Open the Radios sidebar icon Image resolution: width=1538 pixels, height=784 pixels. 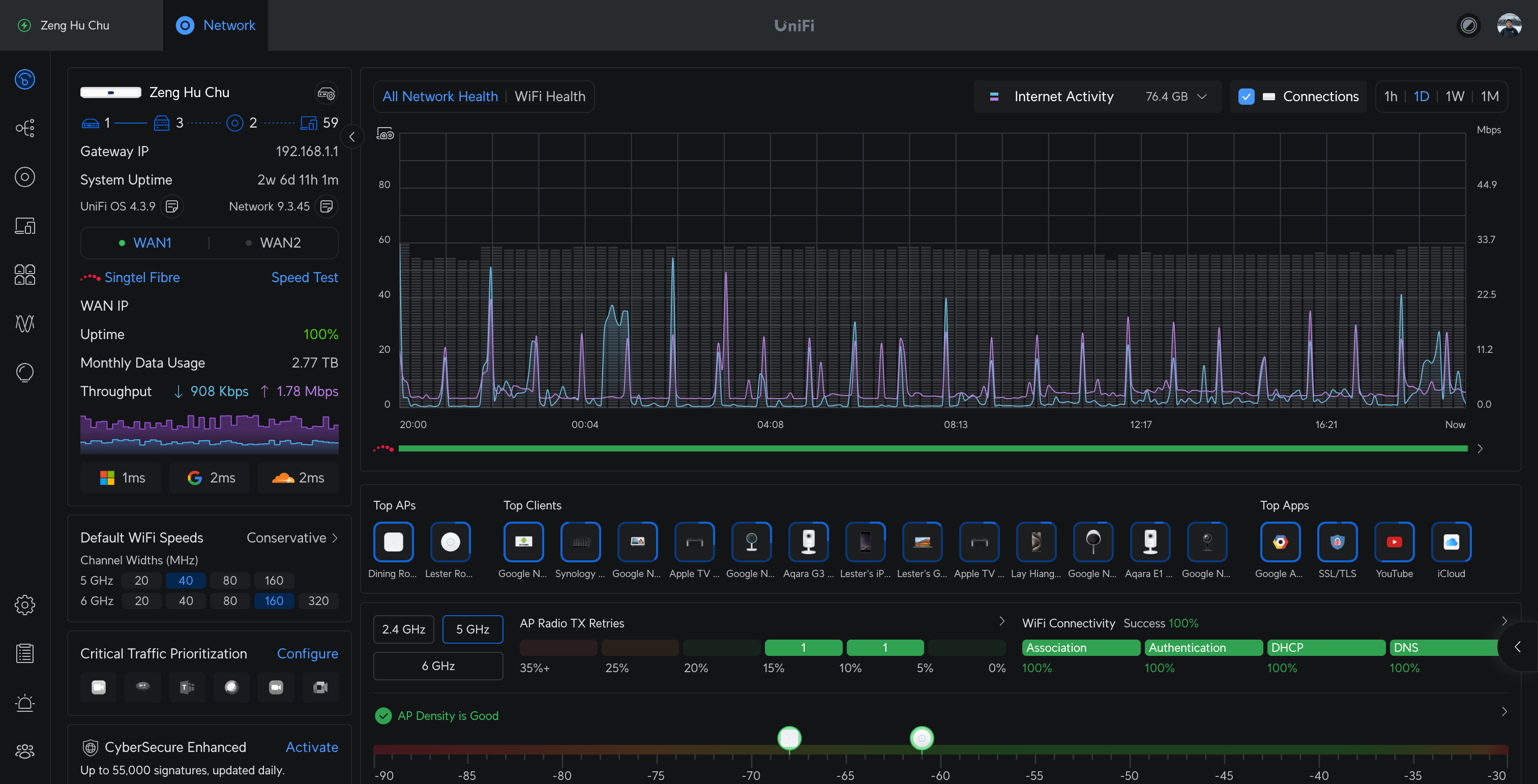pyautogui.click(x=24, y=323)
